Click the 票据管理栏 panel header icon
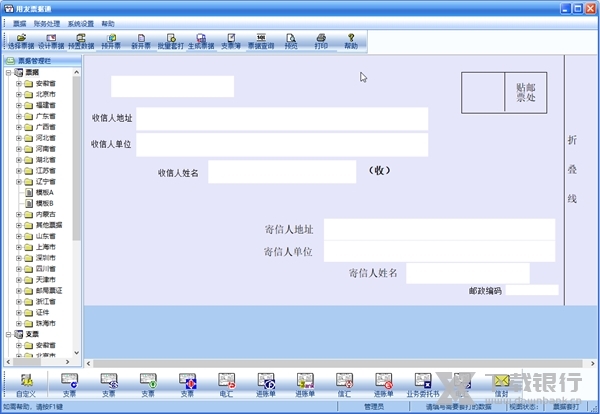The height and width of the screenshot is (414, 600). [11, 60]
